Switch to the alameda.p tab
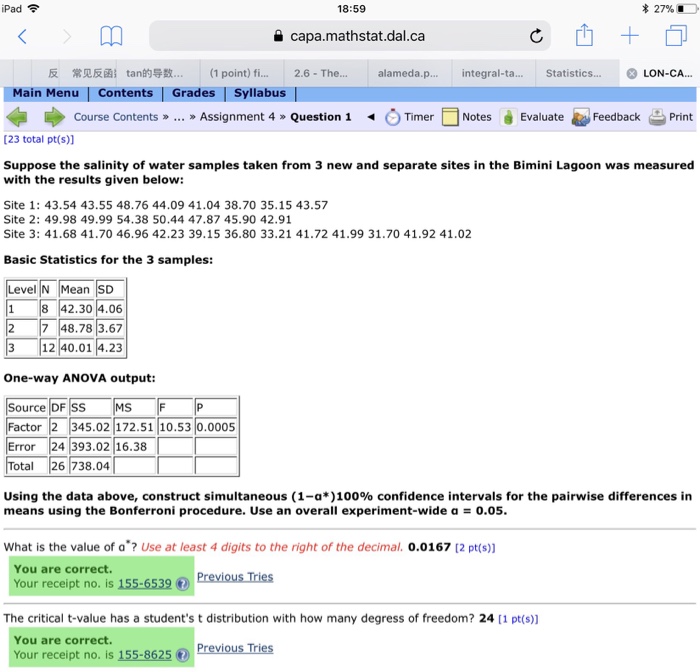This screenshot has height=672, width=700. [x=408, y=73]
